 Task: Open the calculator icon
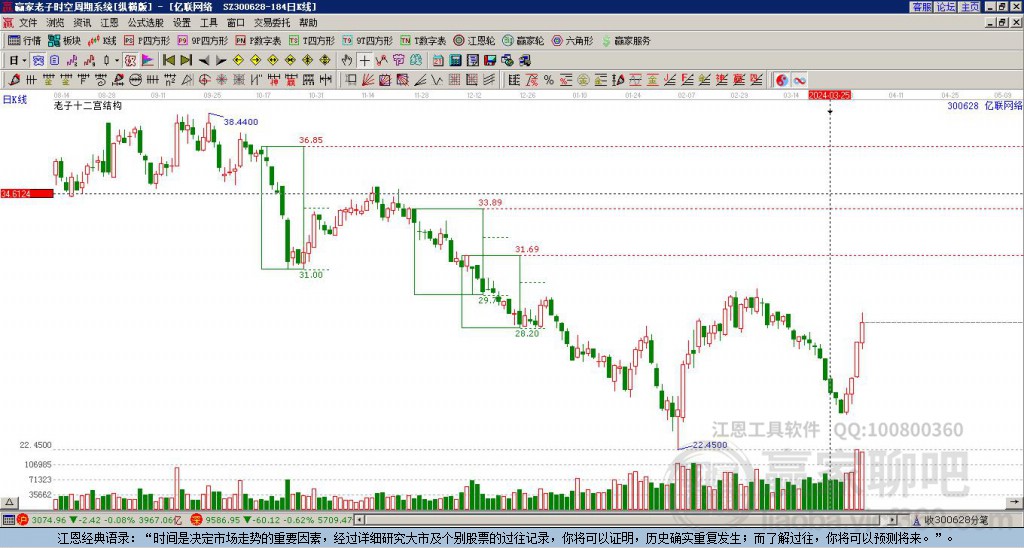(456, 61)
